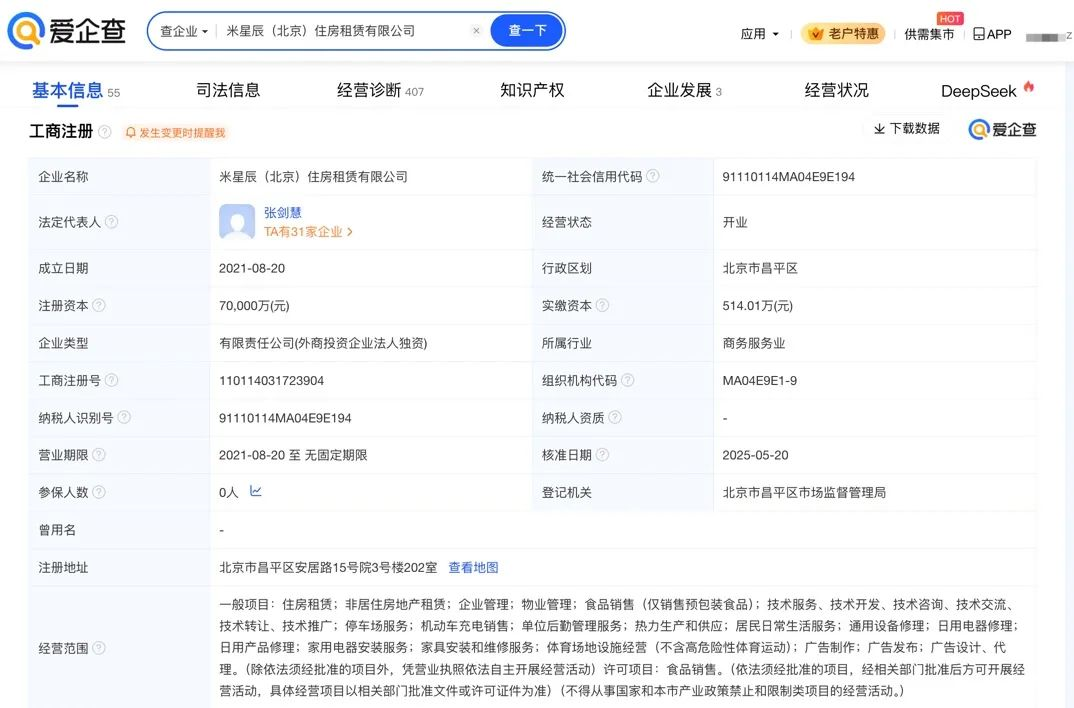Click the 老户特惠 promotion button
1074x708 pixels.
(x=843, y=34)
